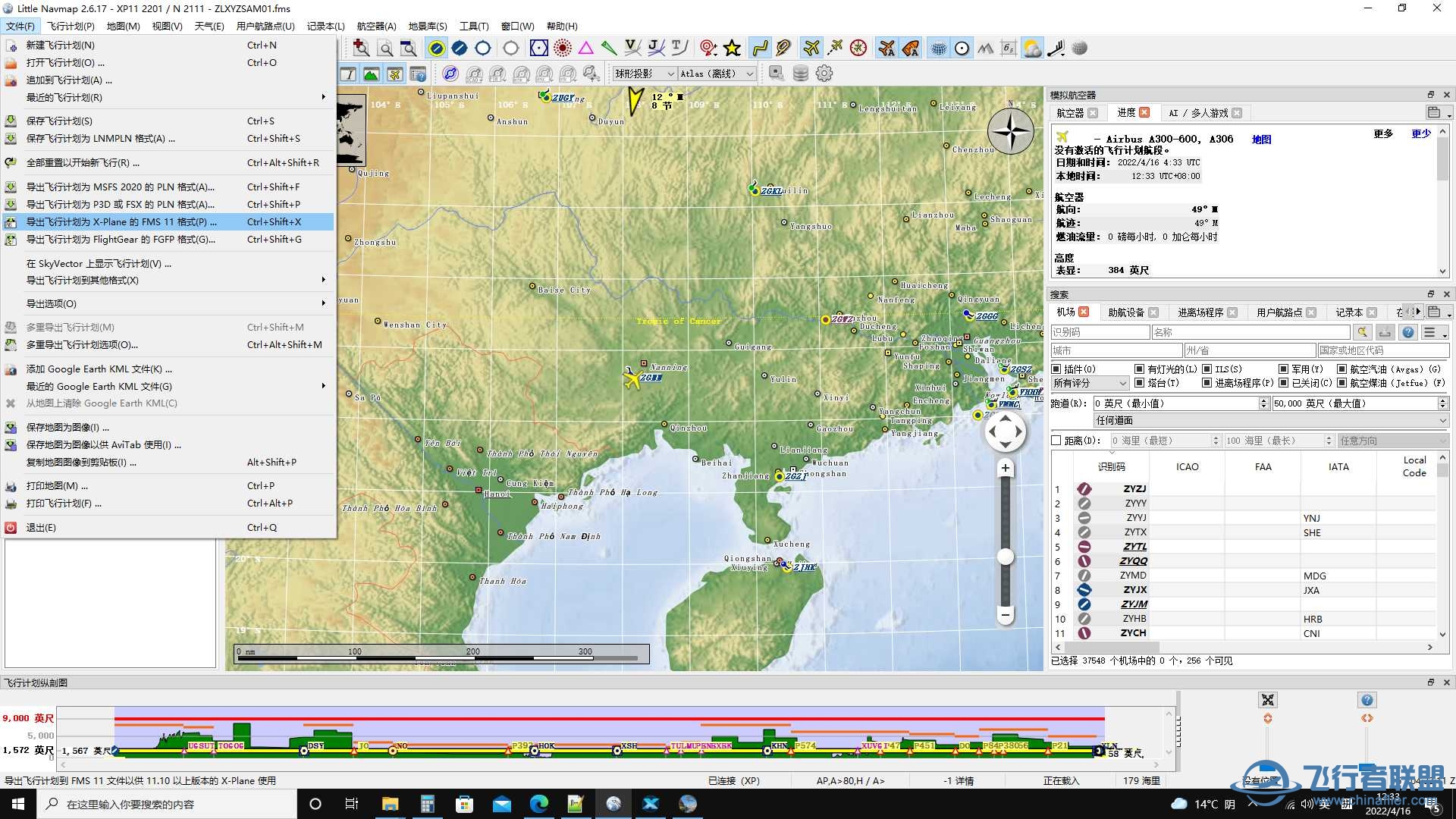The width and height of the screenshot is (1456, 819).
Task: Toggle the 军用(Y) checkbox
Action: point(1283,369)
